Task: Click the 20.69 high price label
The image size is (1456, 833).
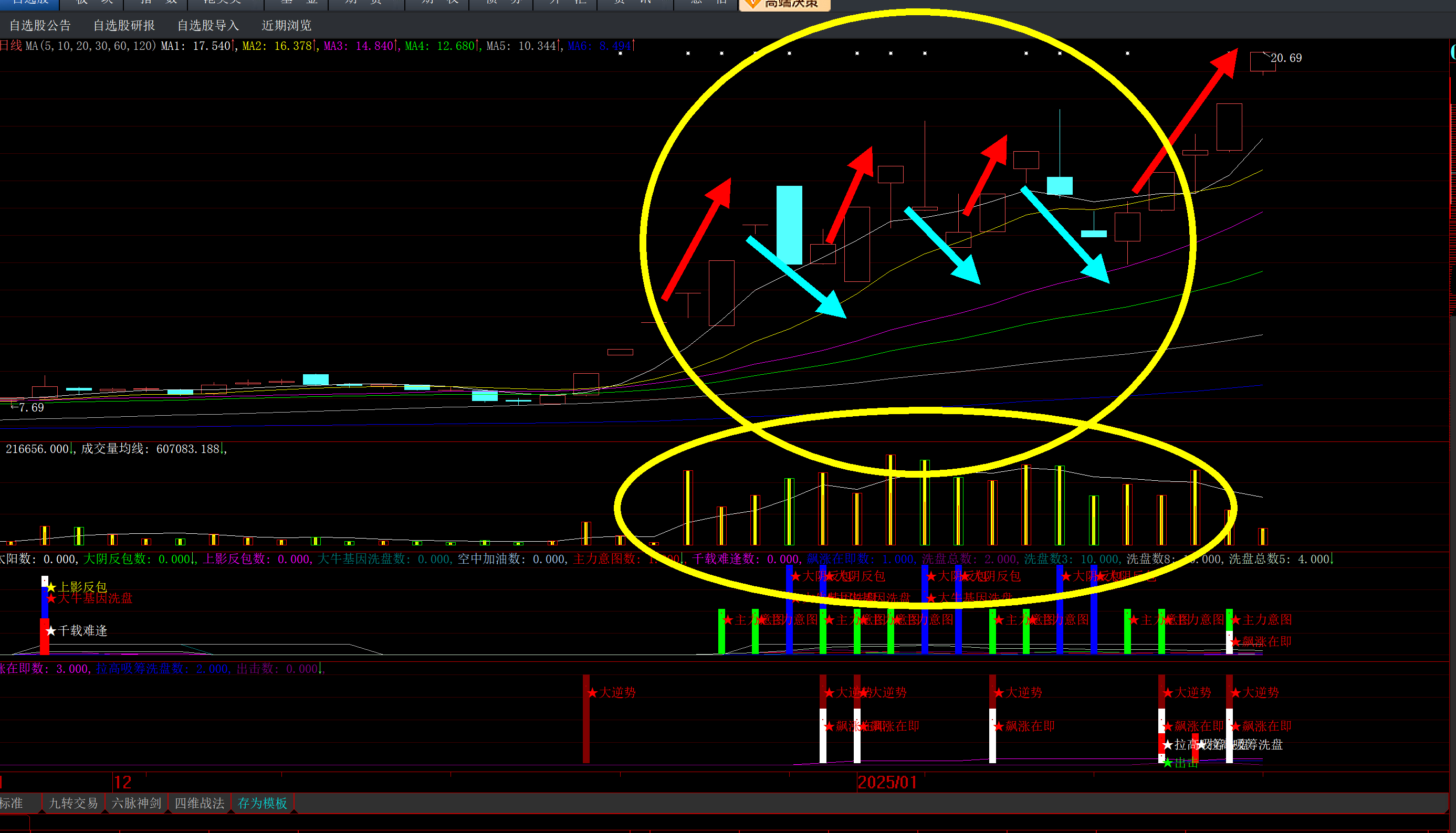Action: (1285, 58)
